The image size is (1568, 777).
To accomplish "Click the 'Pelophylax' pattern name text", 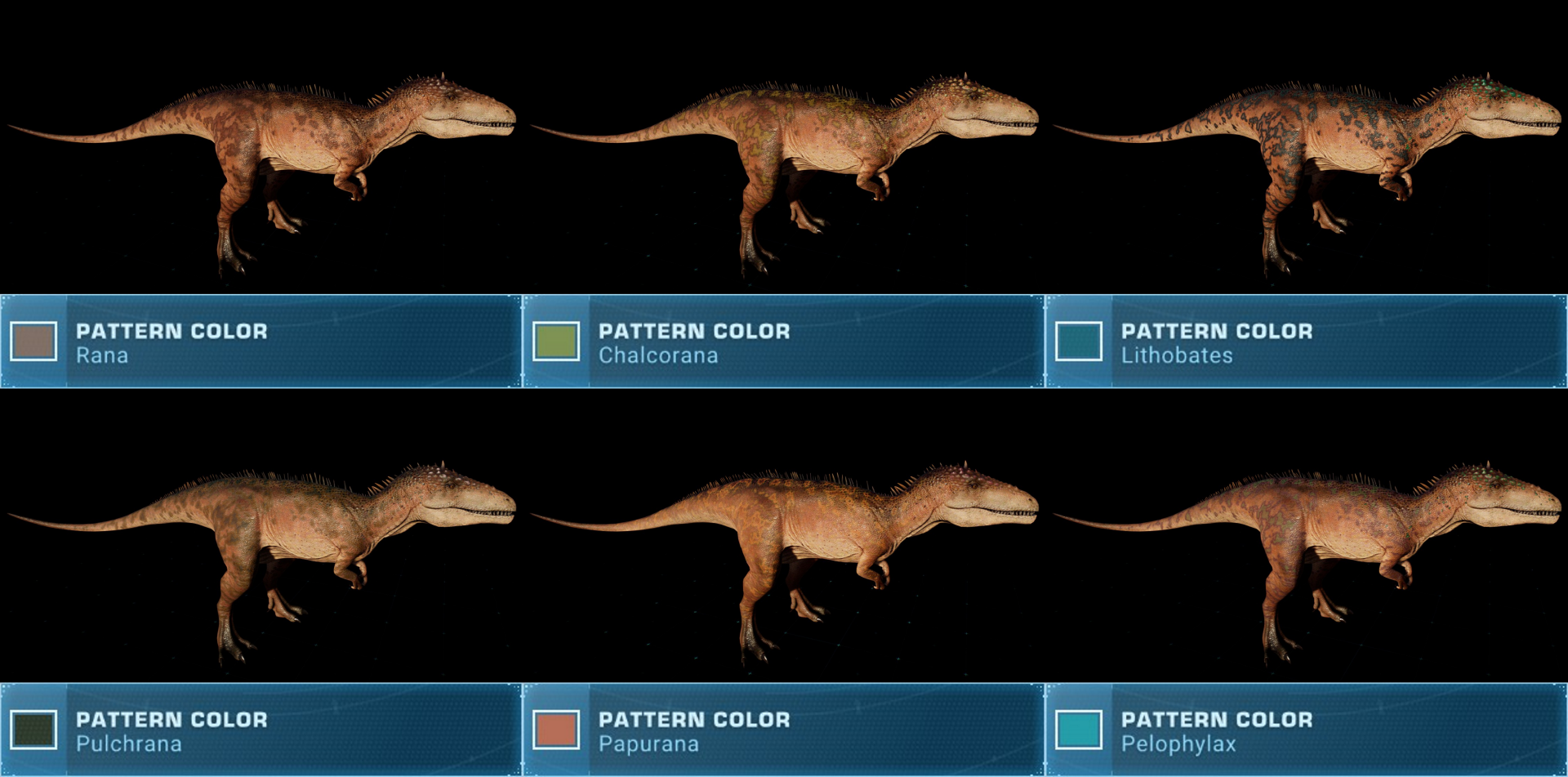I will (x=1178, y=744).
